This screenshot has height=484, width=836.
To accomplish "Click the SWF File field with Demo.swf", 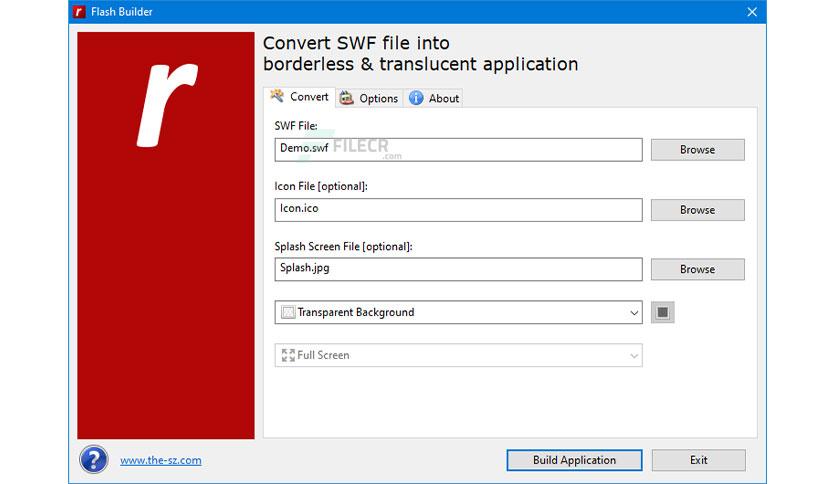I will [x=459, y=150].
